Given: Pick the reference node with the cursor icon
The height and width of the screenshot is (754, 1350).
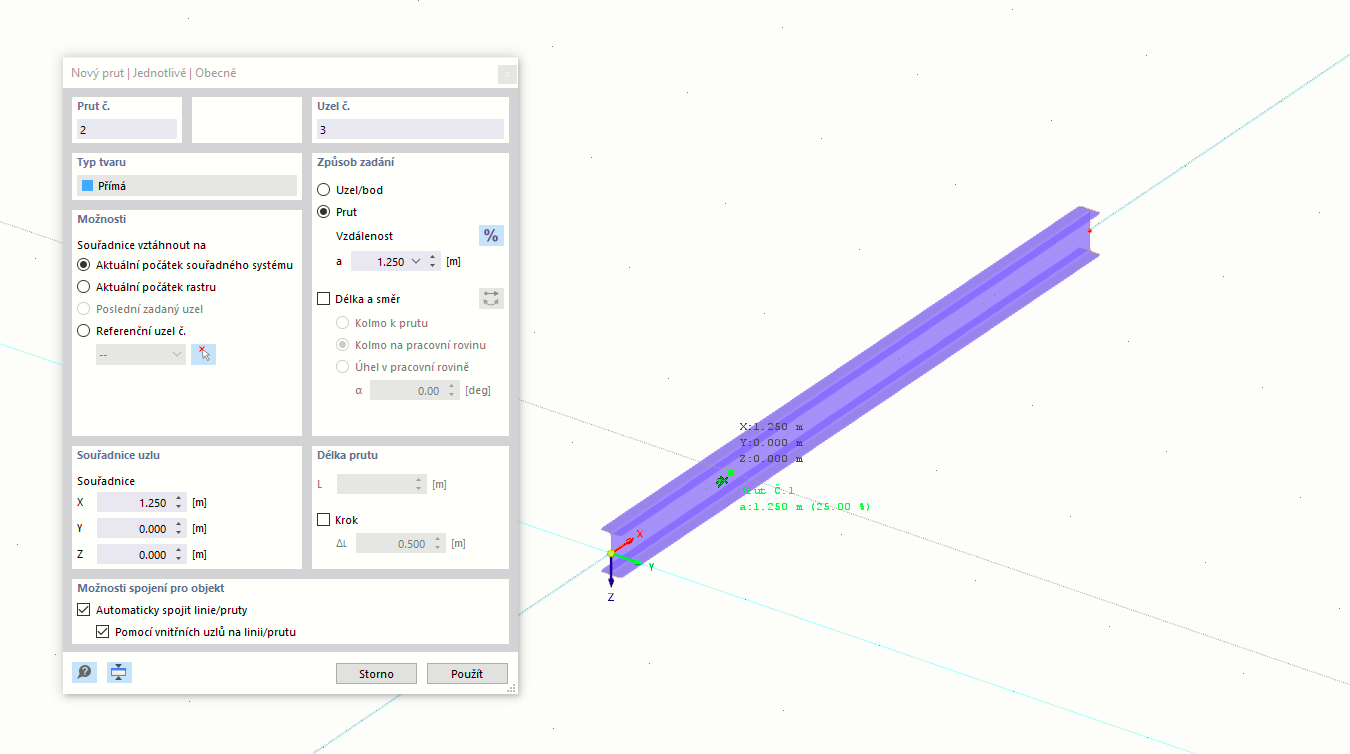Looking at the screenshot, I should coord(203,354).
